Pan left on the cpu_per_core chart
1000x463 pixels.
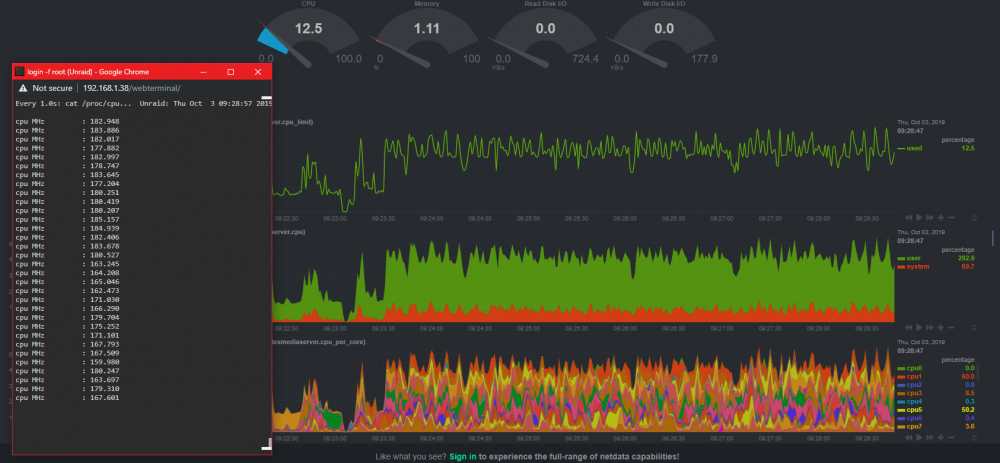point(909,437)
